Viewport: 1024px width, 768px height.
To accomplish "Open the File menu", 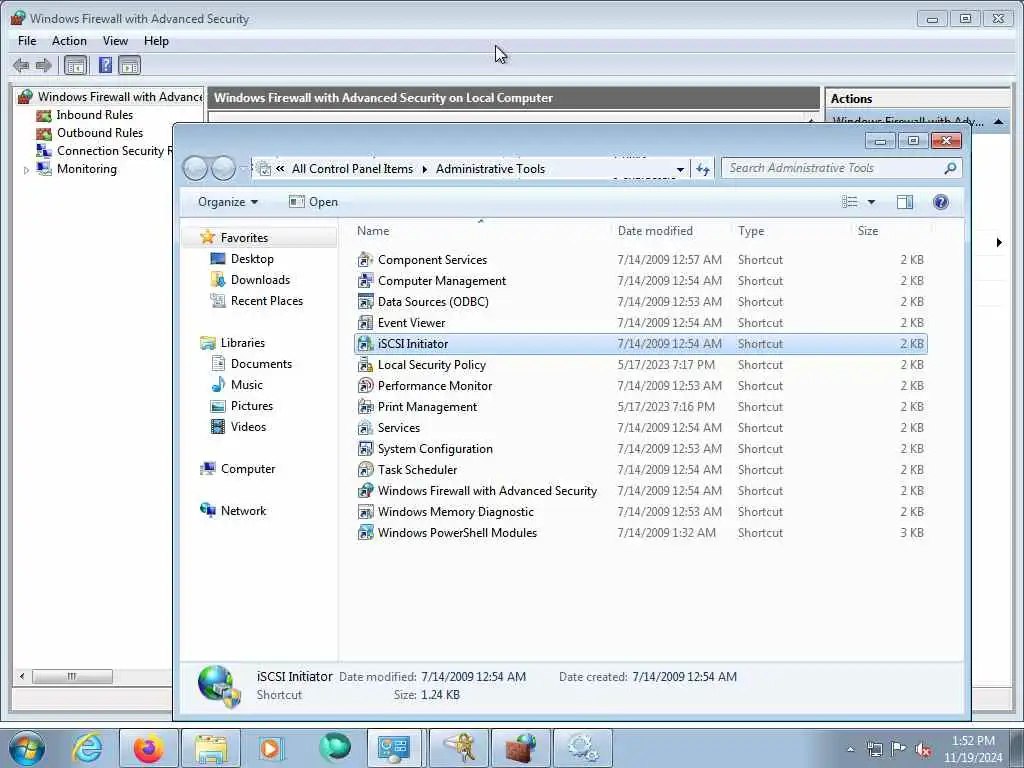I will [27, 40].
